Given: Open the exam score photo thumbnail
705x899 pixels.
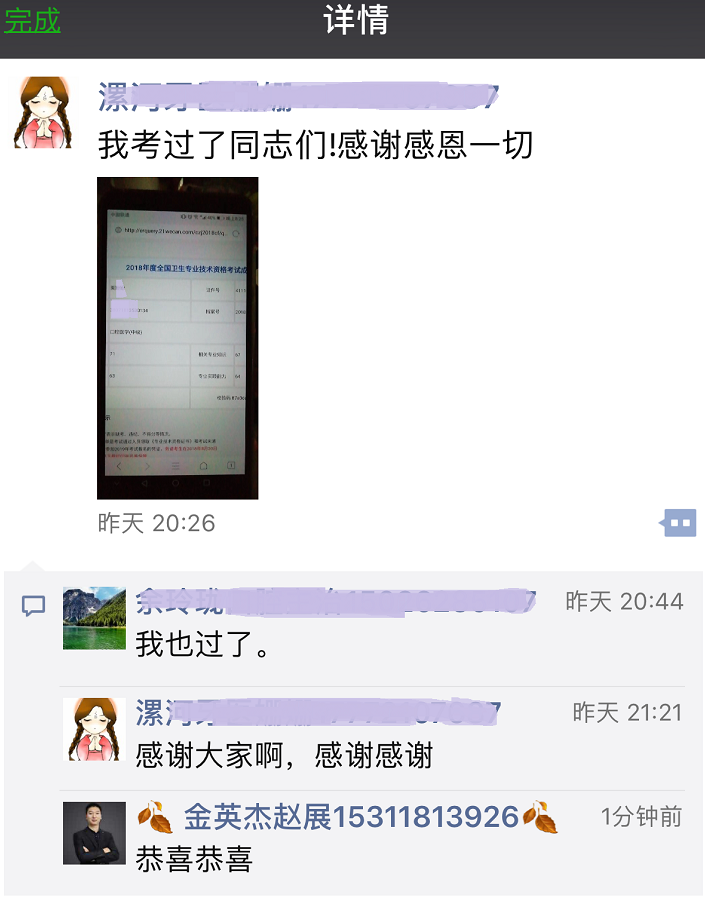Looking at the screenshot, I should pyautogui.click(x=178, y=338).
